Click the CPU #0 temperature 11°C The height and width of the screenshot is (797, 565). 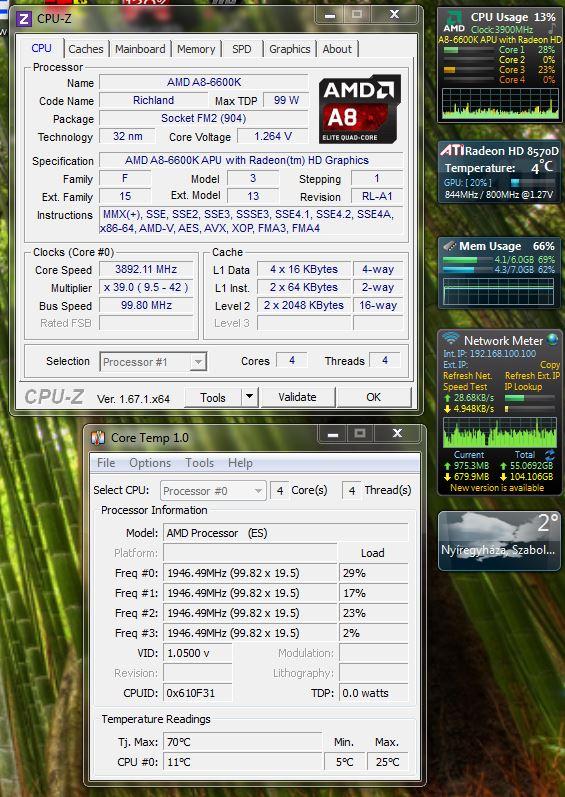(x=242, y=762)
